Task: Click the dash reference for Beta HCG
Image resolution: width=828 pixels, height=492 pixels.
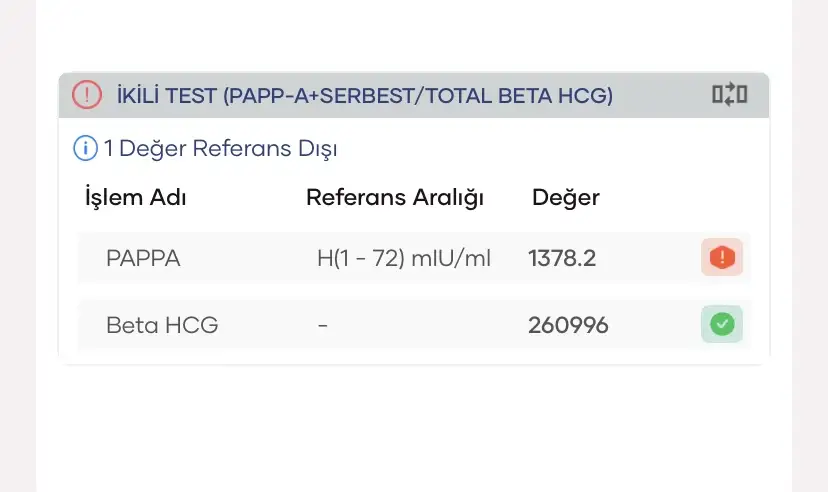Action: (x=323, y=325)
